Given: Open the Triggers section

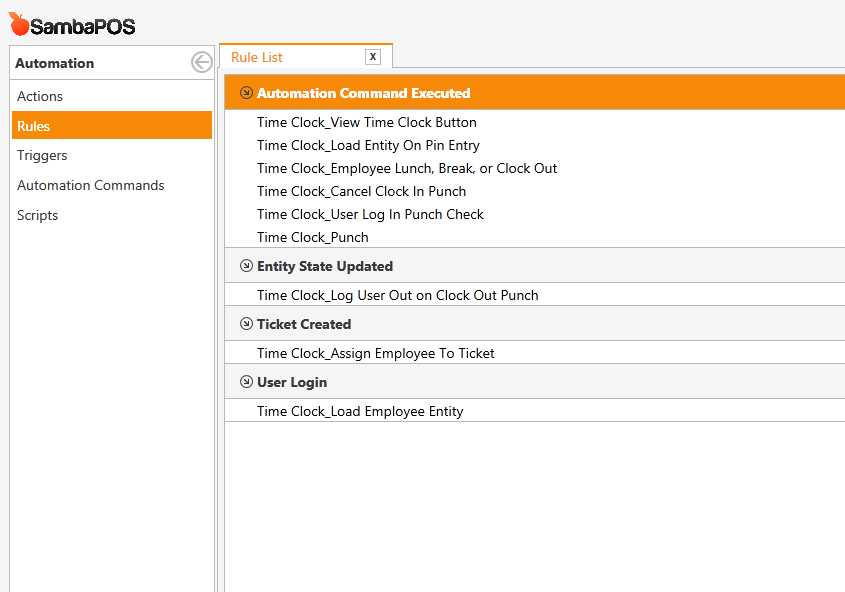Looking at the screenshot, I should (42, 155).
